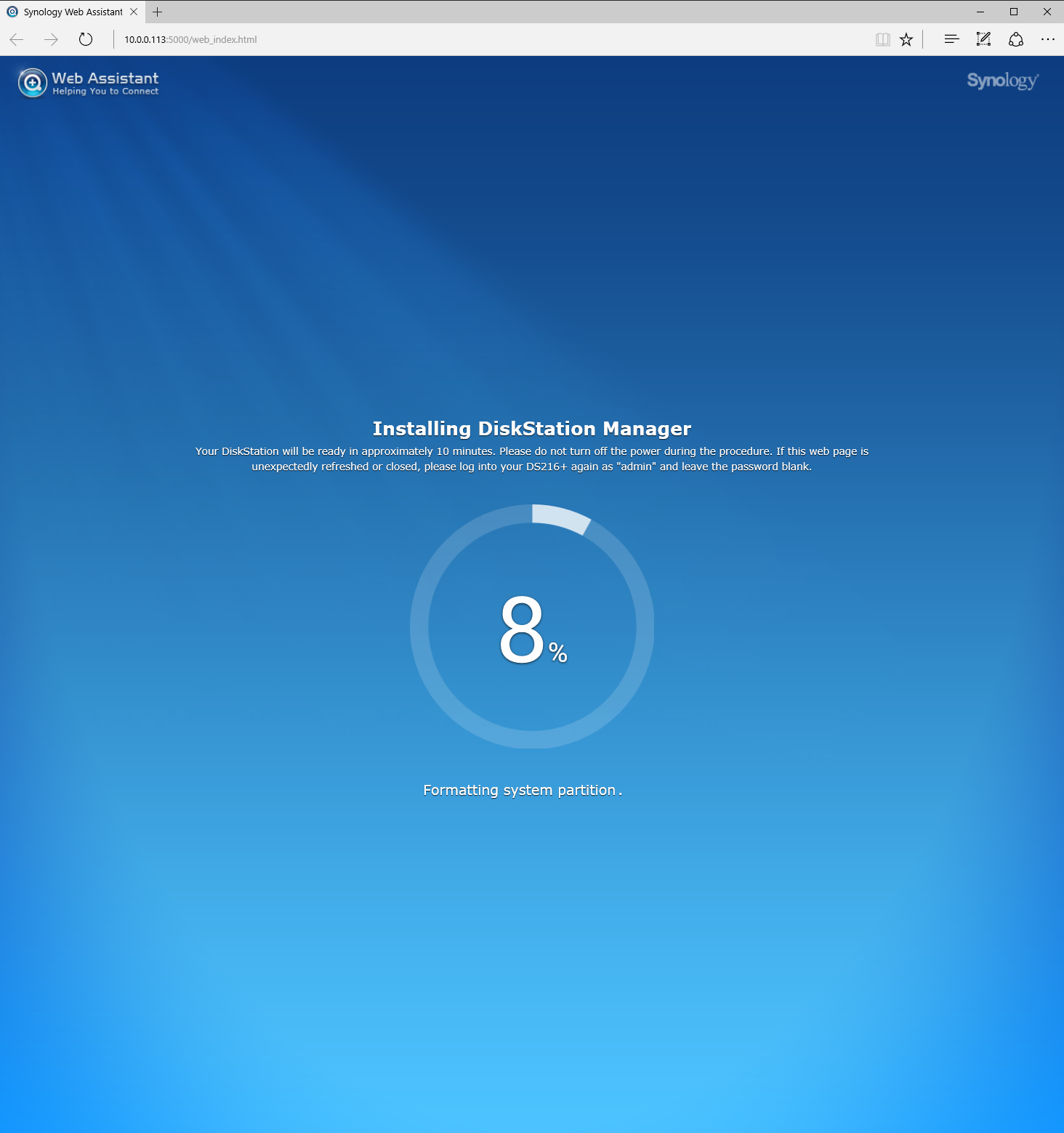Click the 'approximately 10 minutes' description line
Screen dimensions: 1064x1133
point(532,451)
